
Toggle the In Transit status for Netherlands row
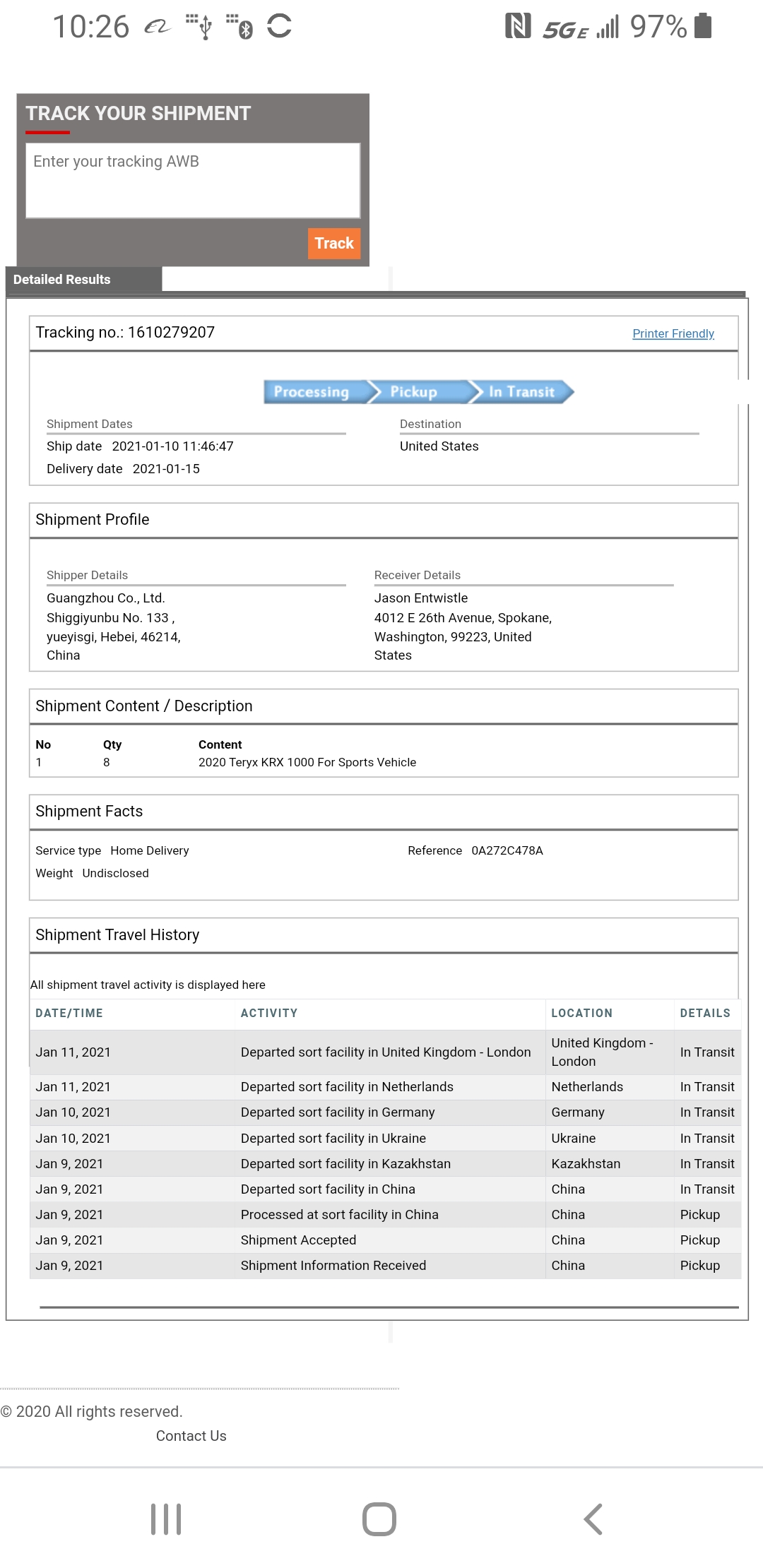707,1086
